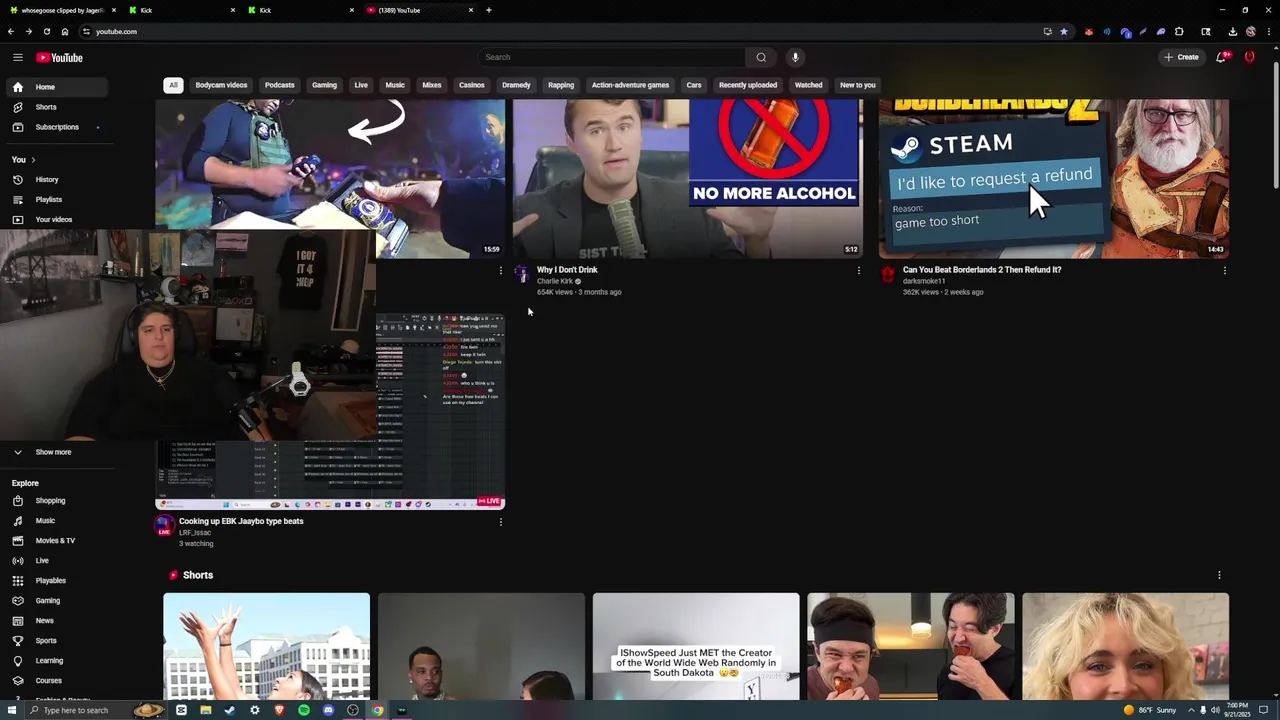Open Sports under Explore
This screenshot has width=1280, height=720.
coord(55,641)
